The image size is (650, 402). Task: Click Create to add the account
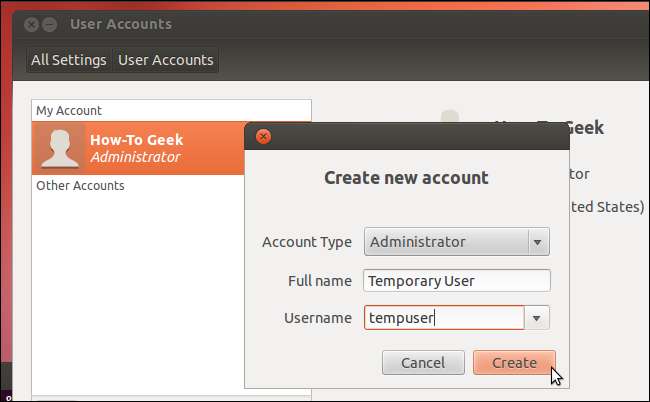tap(514, 362)
